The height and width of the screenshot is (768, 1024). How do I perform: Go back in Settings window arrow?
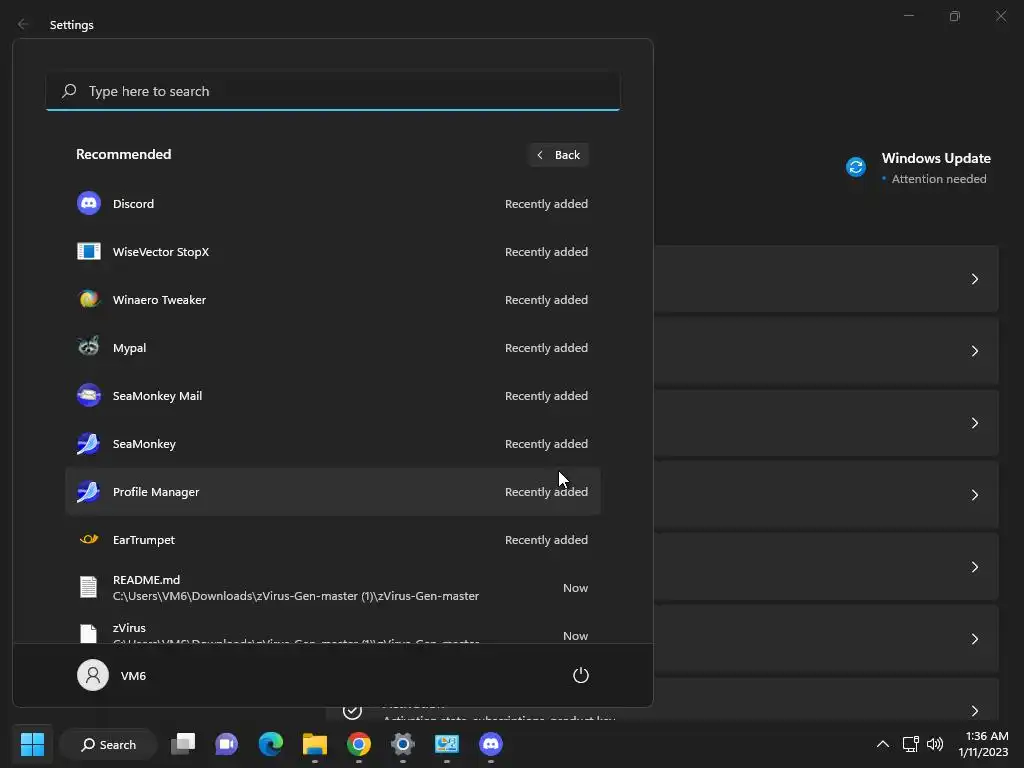tap(23, 24)
